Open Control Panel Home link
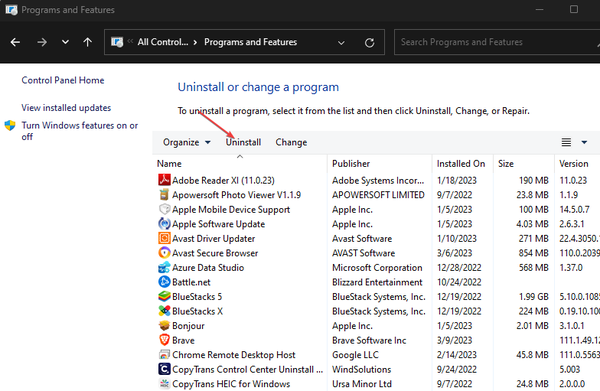The image size is (600, 391). [63, 80]
